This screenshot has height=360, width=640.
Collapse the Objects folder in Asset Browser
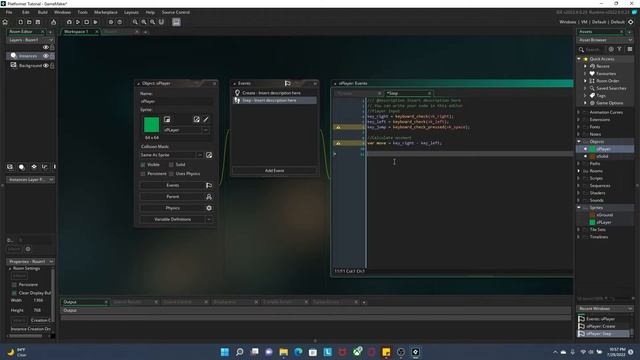click(579, 142)
